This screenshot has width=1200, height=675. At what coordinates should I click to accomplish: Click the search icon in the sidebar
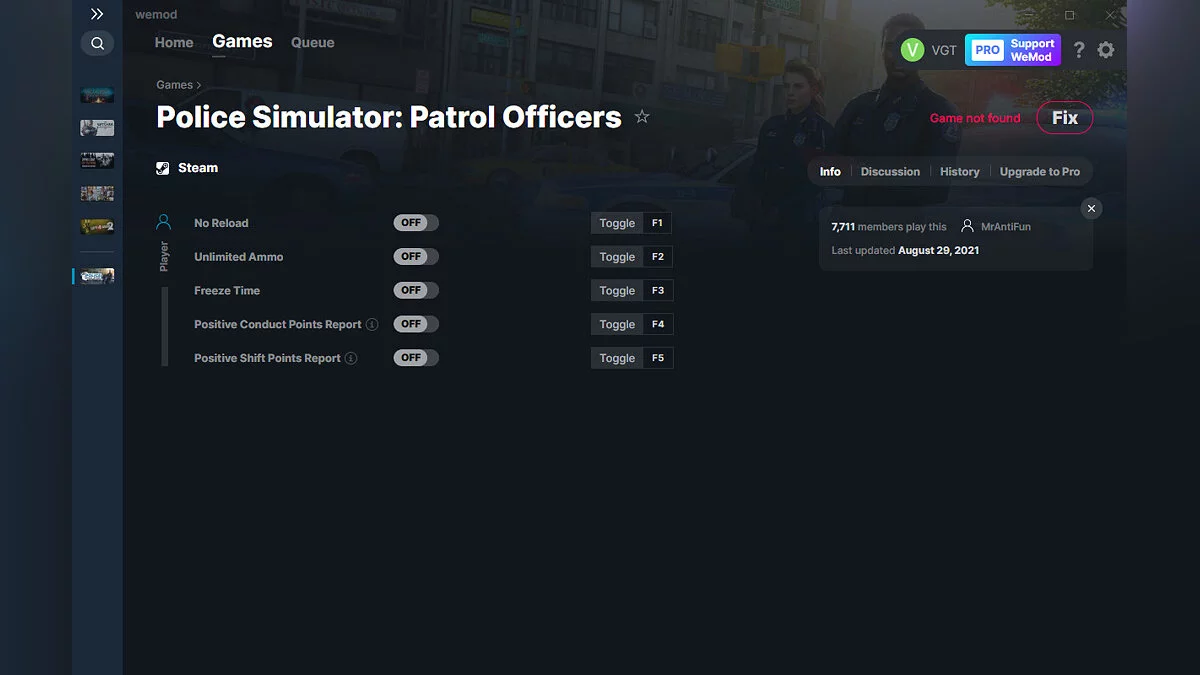point(97,43)
